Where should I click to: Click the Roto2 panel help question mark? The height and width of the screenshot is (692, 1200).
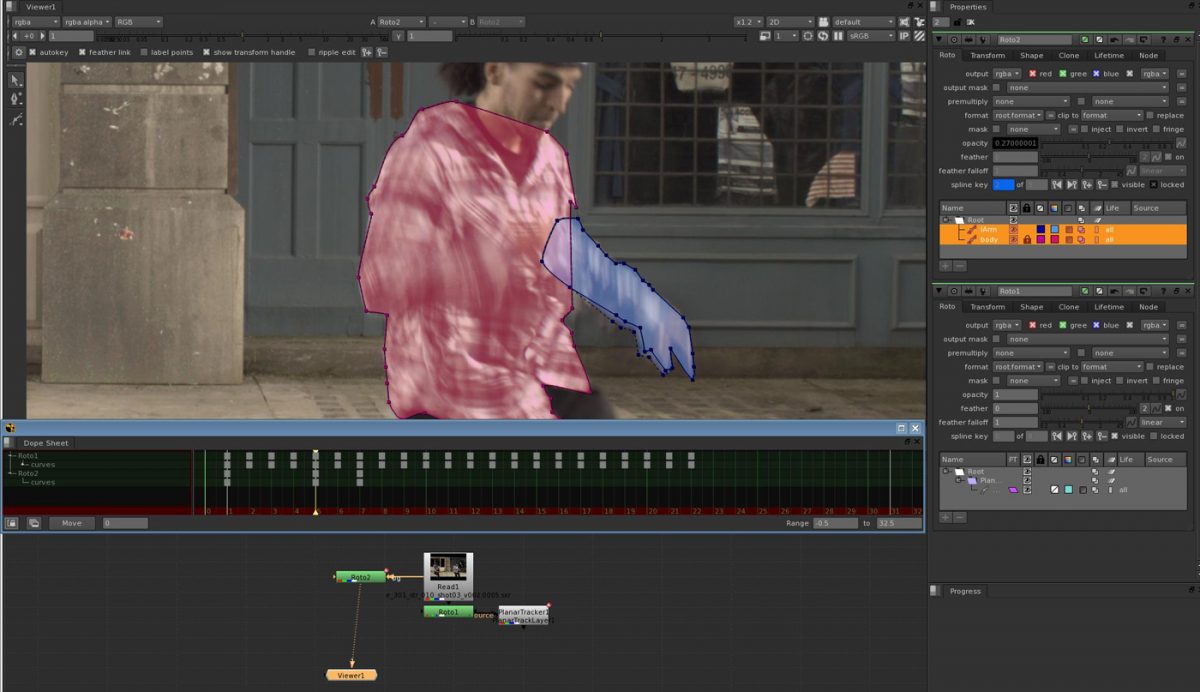click(1161, 39)
